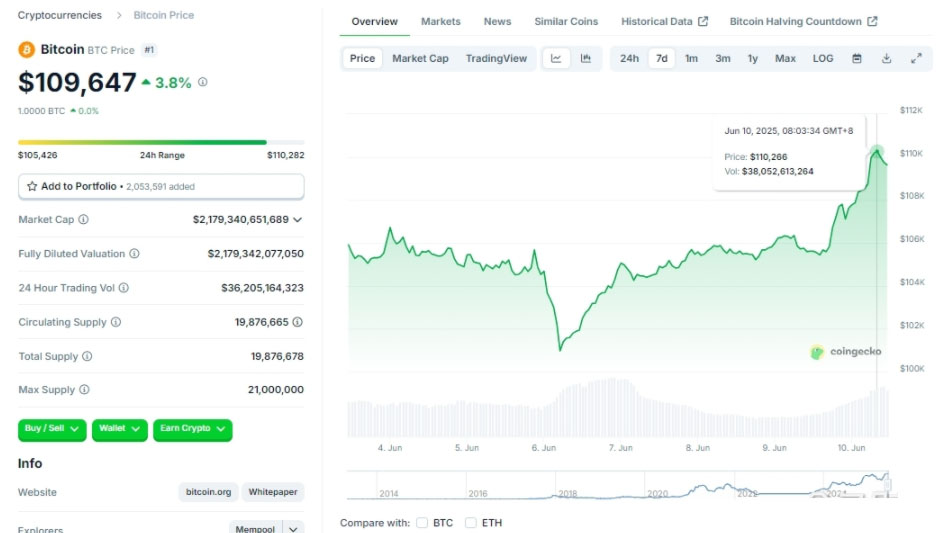Click Cryptocurrencies in the breadcrumb
The image size is (951, 533).
60,15
